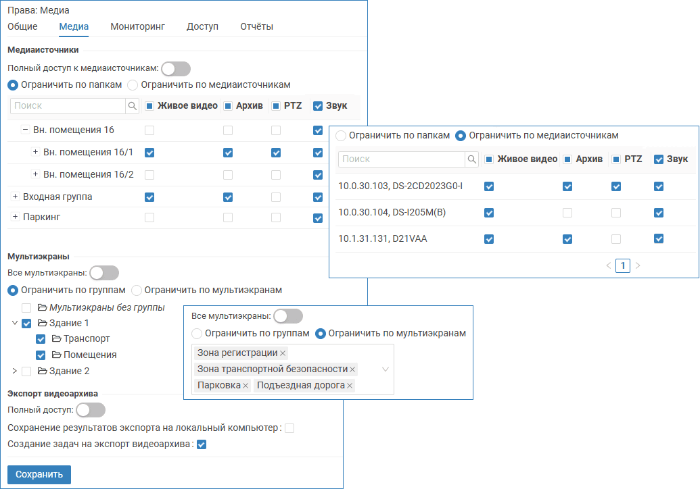Screen dimensions: 700x489
Task: Click folder icon next to 'Здание 1'
Action: pos(42,323)
